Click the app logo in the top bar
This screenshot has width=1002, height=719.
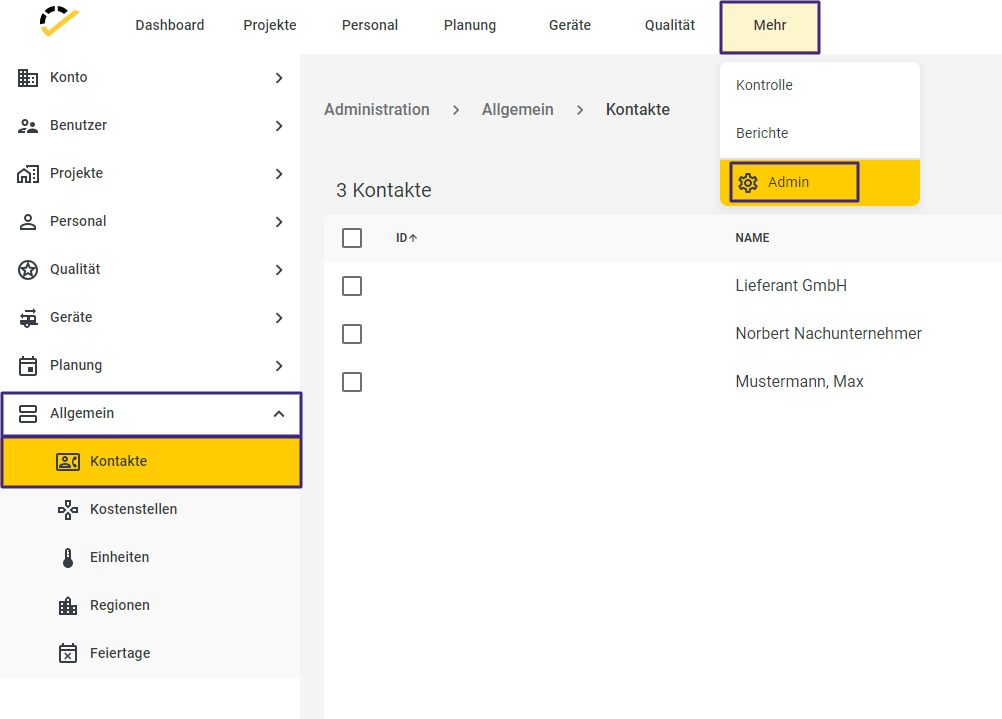[x=59, y=21]
